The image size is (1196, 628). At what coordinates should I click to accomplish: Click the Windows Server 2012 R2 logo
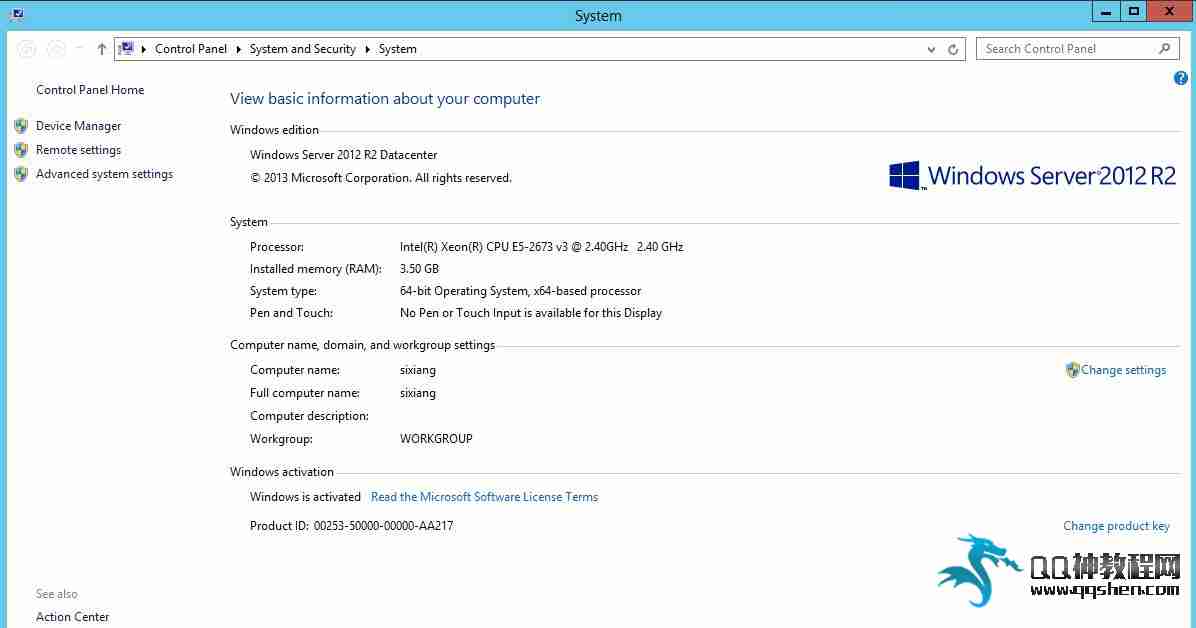pos(1033,176)
